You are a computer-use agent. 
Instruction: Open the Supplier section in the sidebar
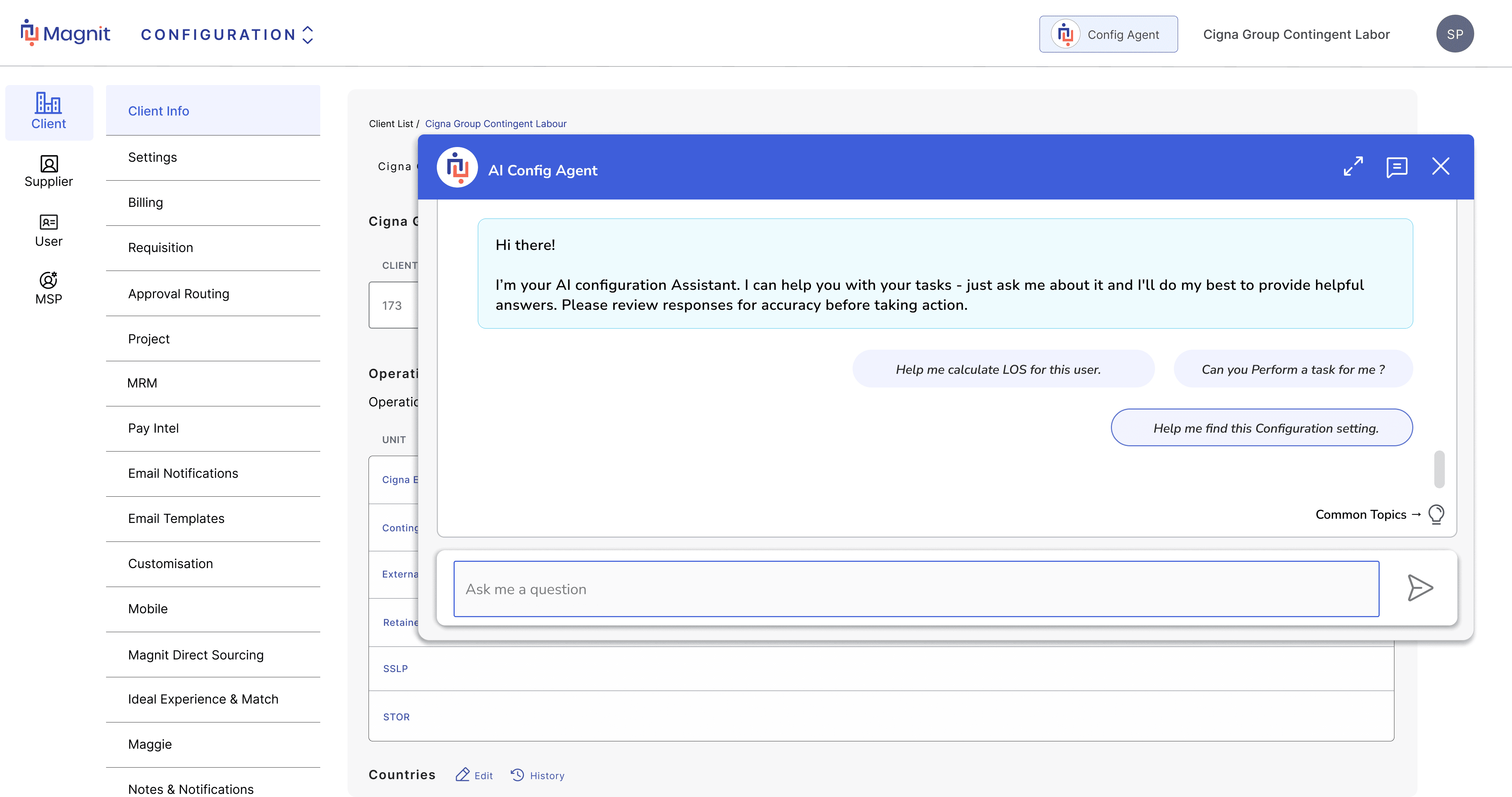point(49,171)
